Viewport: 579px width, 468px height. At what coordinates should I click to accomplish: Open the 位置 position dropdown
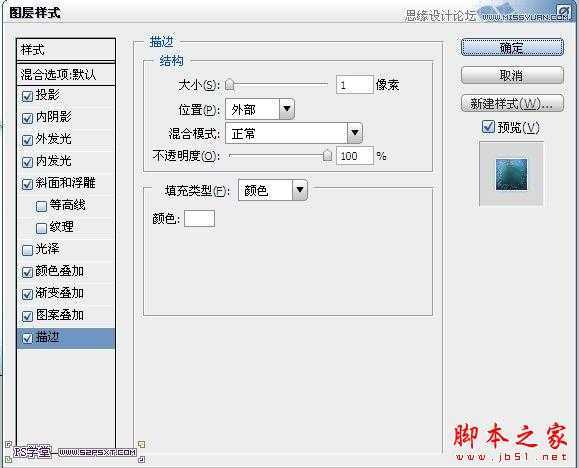point(260,109)
